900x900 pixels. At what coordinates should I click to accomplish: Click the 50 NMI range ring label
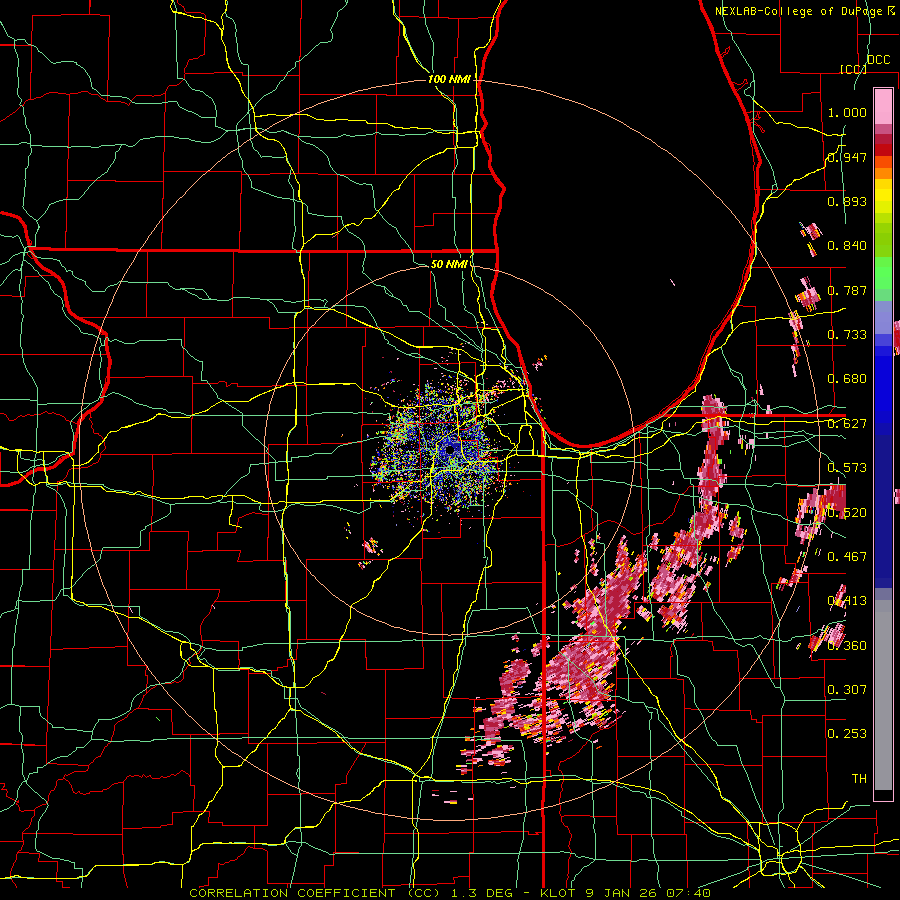[449, 264]
